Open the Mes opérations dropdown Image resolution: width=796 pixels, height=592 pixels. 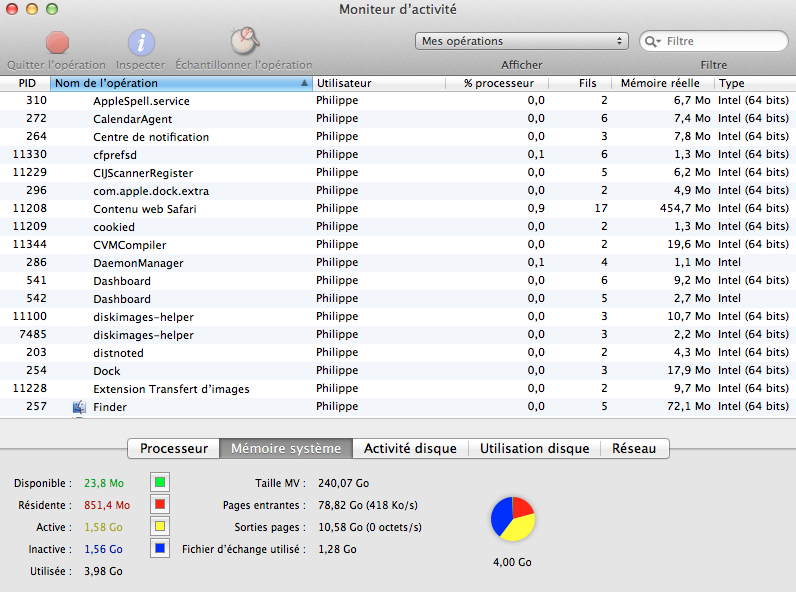(x=521, y=41)
